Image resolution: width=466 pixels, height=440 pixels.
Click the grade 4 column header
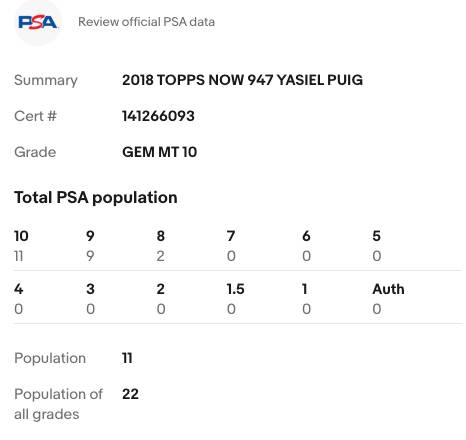point(19,289)
